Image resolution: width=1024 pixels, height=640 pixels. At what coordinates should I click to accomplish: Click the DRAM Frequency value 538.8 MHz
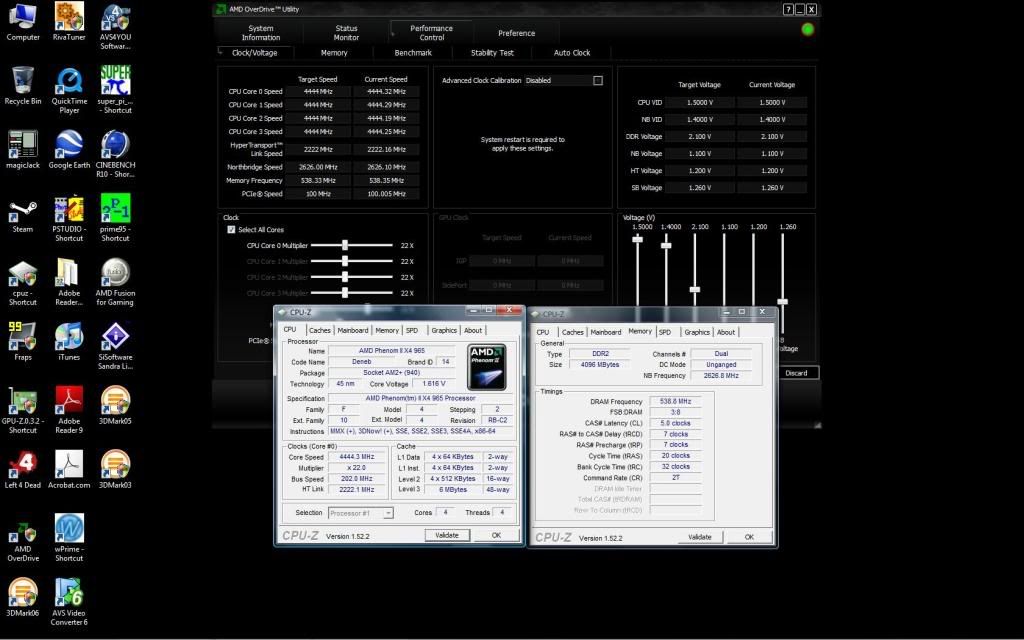(x=675, y=402)
